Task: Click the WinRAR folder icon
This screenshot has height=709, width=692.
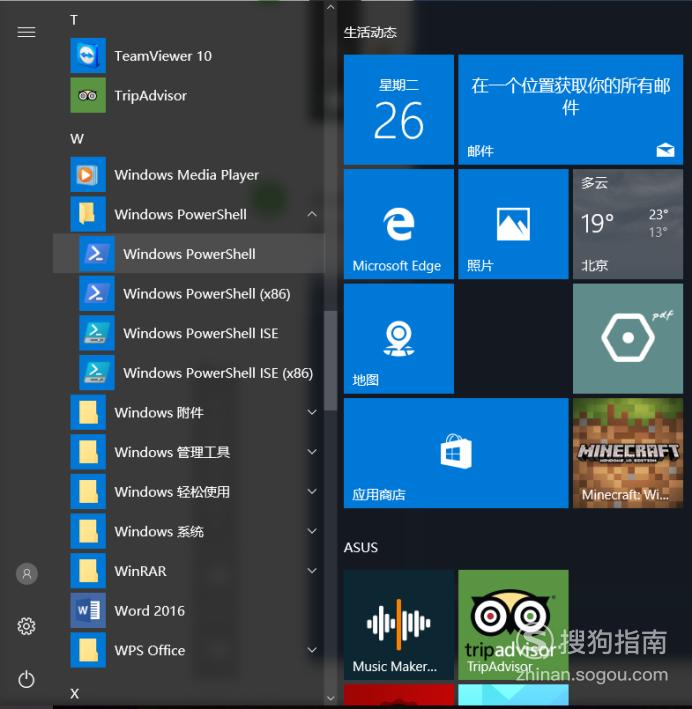Action: [x=88, y=571]
